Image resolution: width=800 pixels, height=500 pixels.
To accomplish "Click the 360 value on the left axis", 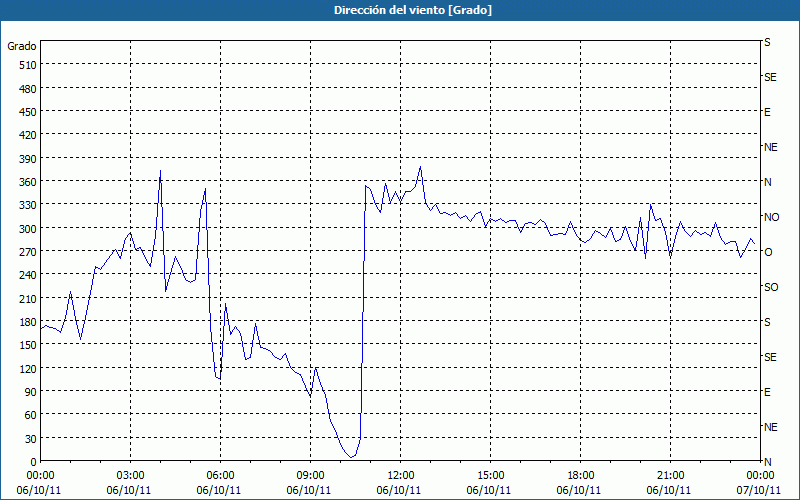I will pyautogui.click(x=27, y=182).
